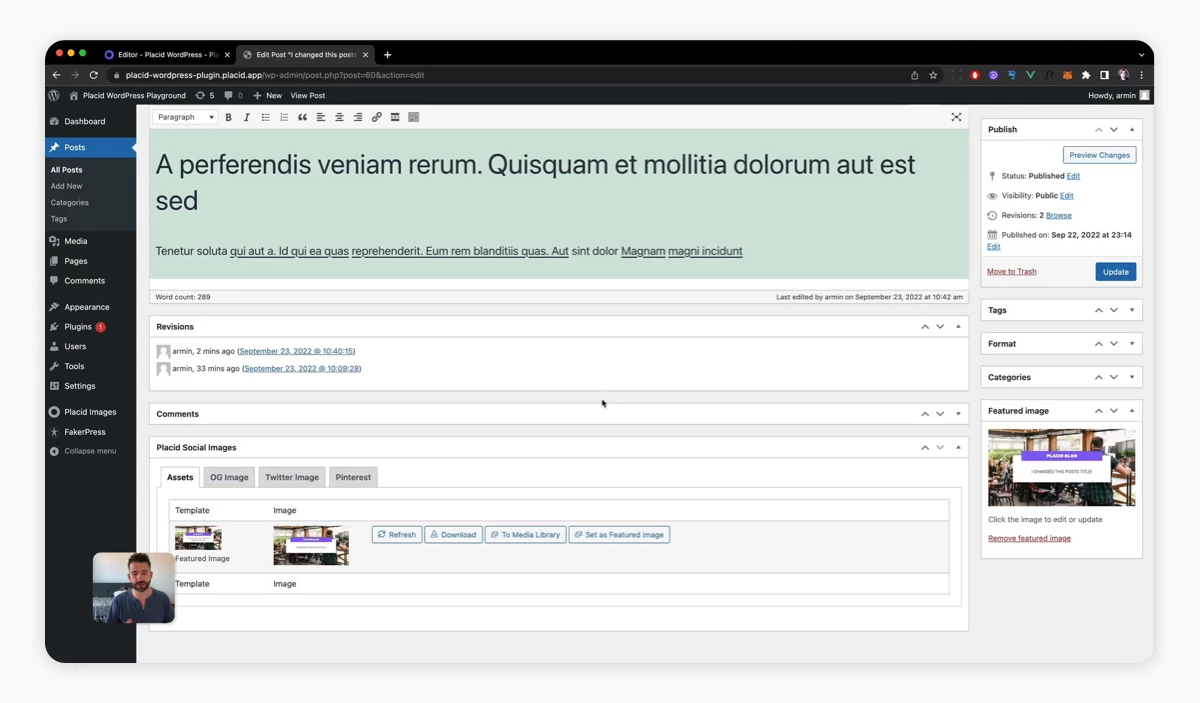This screenshot has width=1200, height=703.
Task: Align text right in editor
Action: (358, 117)
